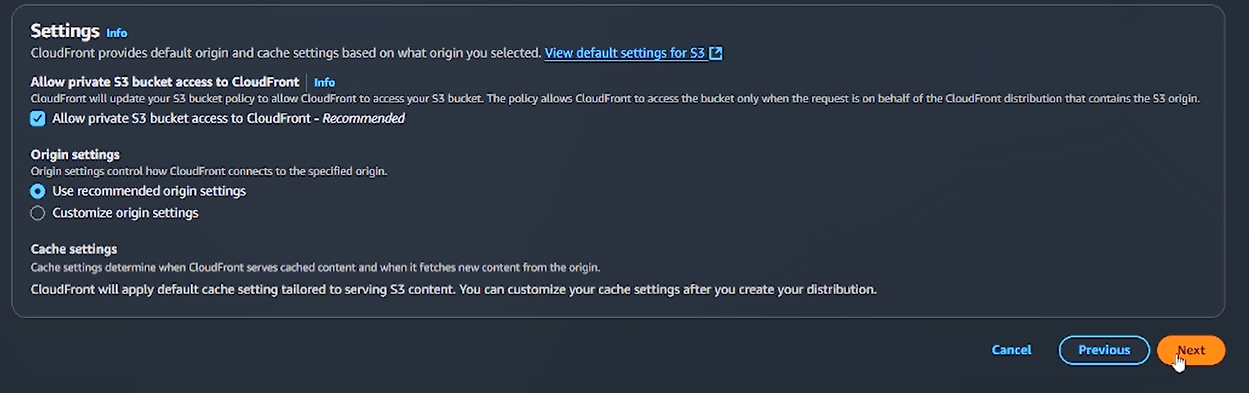Click the 'CloudFront will apply default cache setting' paragraph

[454, 290]
